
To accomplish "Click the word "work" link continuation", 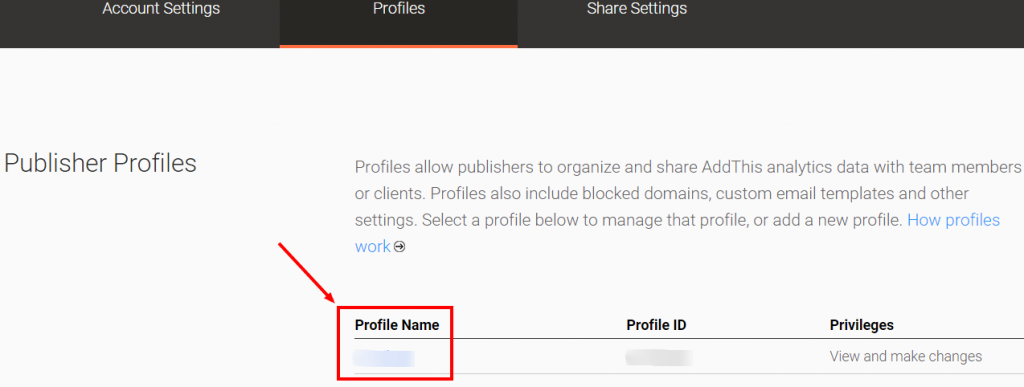I will click(372, 247).
